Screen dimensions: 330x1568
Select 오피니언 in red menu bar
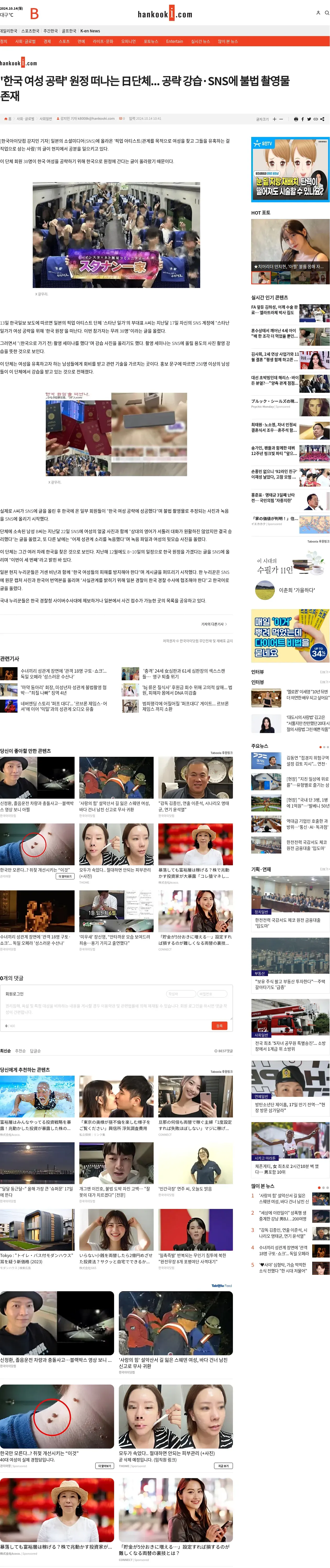click(x=128, y=41)
